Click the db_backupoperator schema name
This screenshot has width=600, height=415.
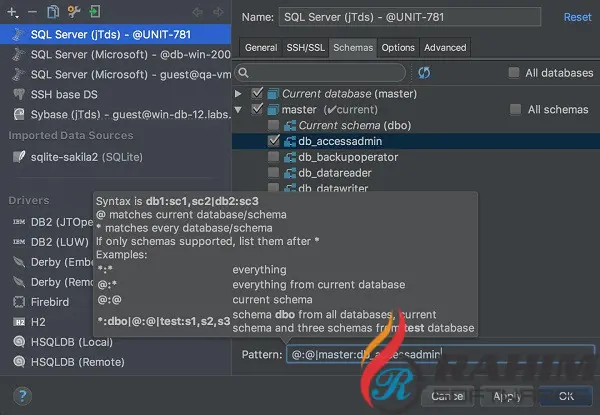(x=348, y=157)
